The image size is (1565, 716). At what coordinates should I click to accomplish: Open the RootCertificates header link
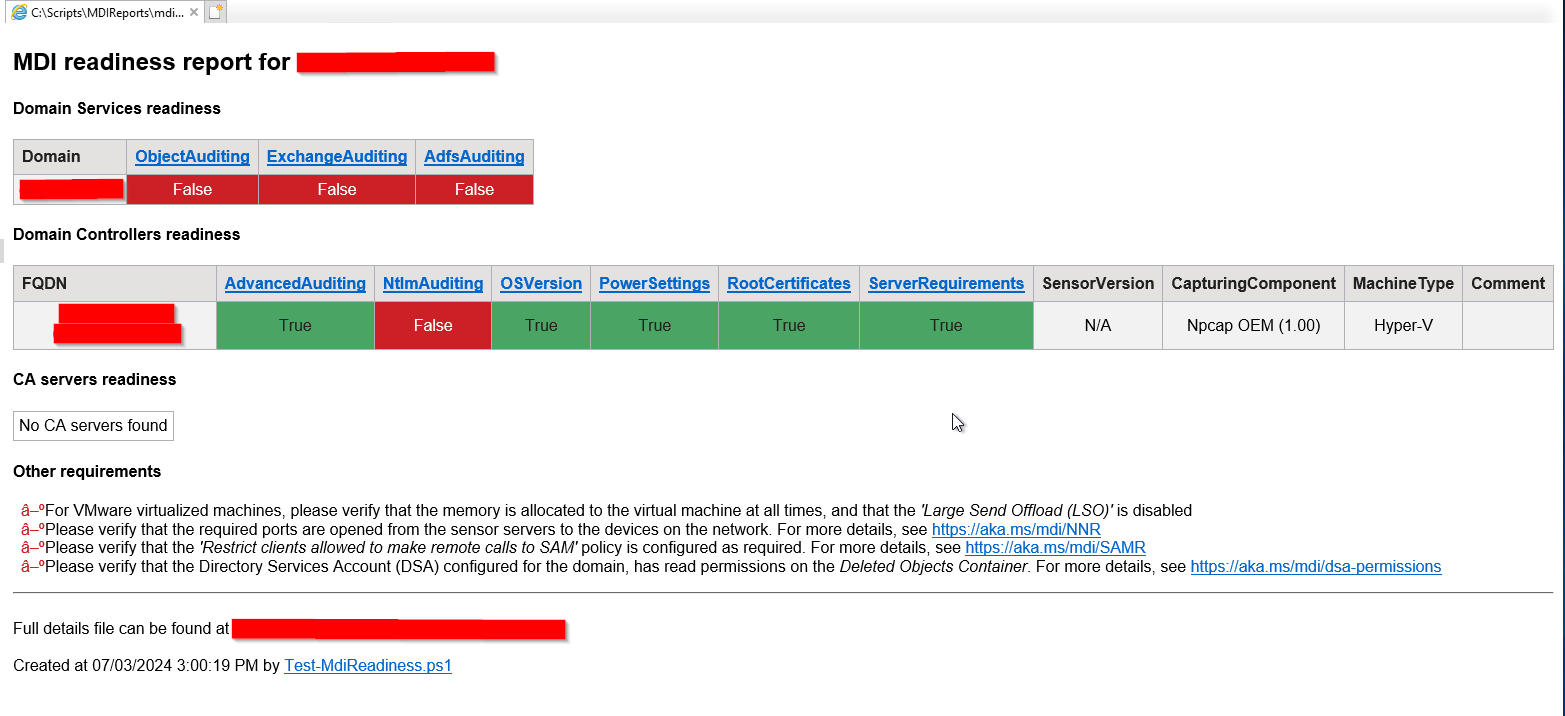click(x=788, y=283)
